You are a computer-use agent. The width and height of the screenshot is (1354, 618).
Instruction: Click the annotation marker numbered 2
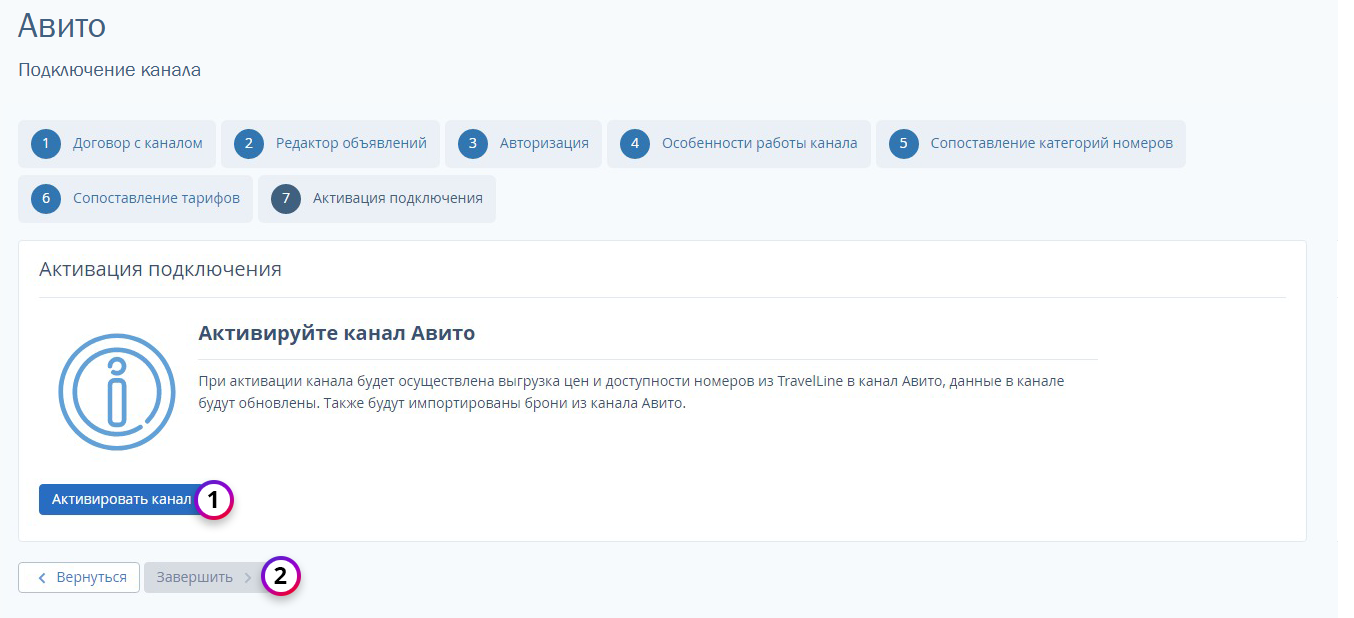280,576
